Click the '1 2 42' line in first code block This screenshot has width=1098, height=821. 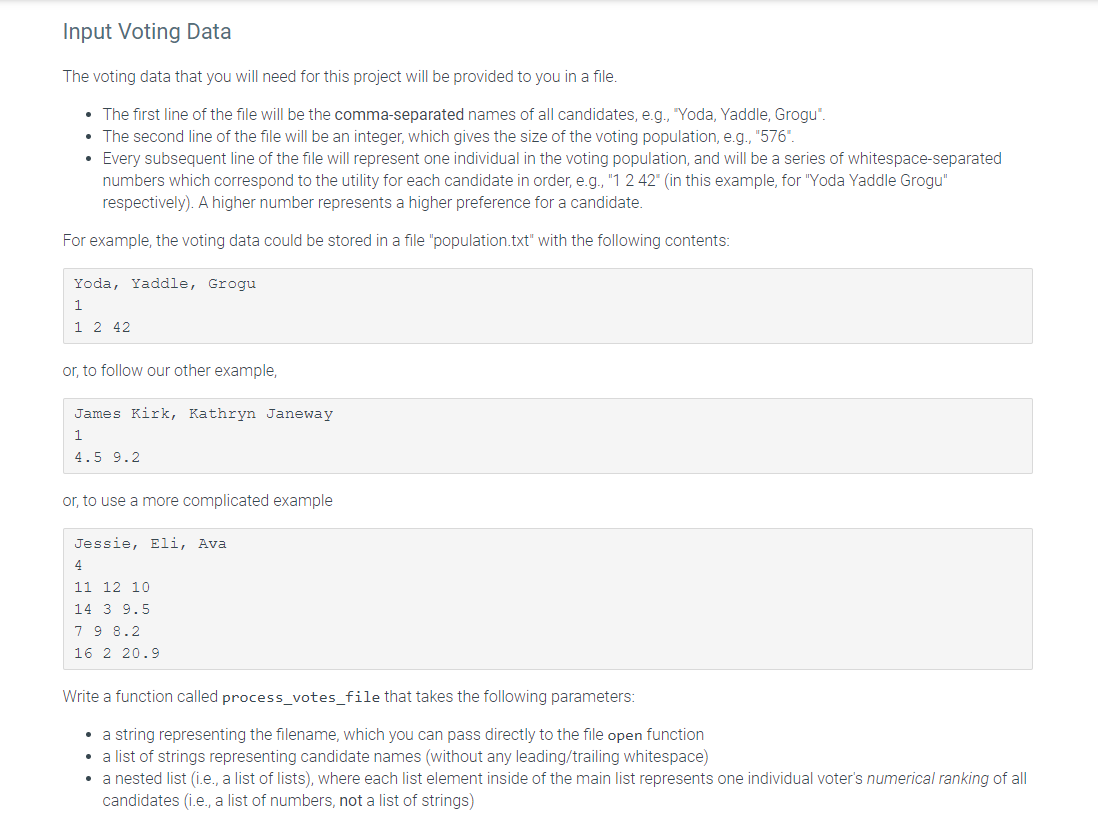(102, 328)
